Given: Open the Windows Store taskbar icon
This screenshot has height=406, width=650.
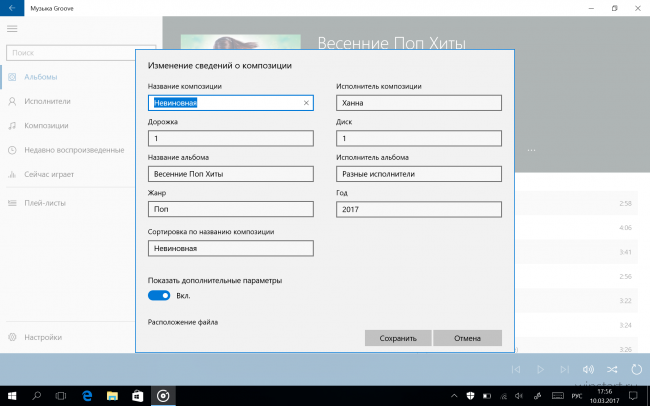Looking at the screenshot, I should point(138,396).
